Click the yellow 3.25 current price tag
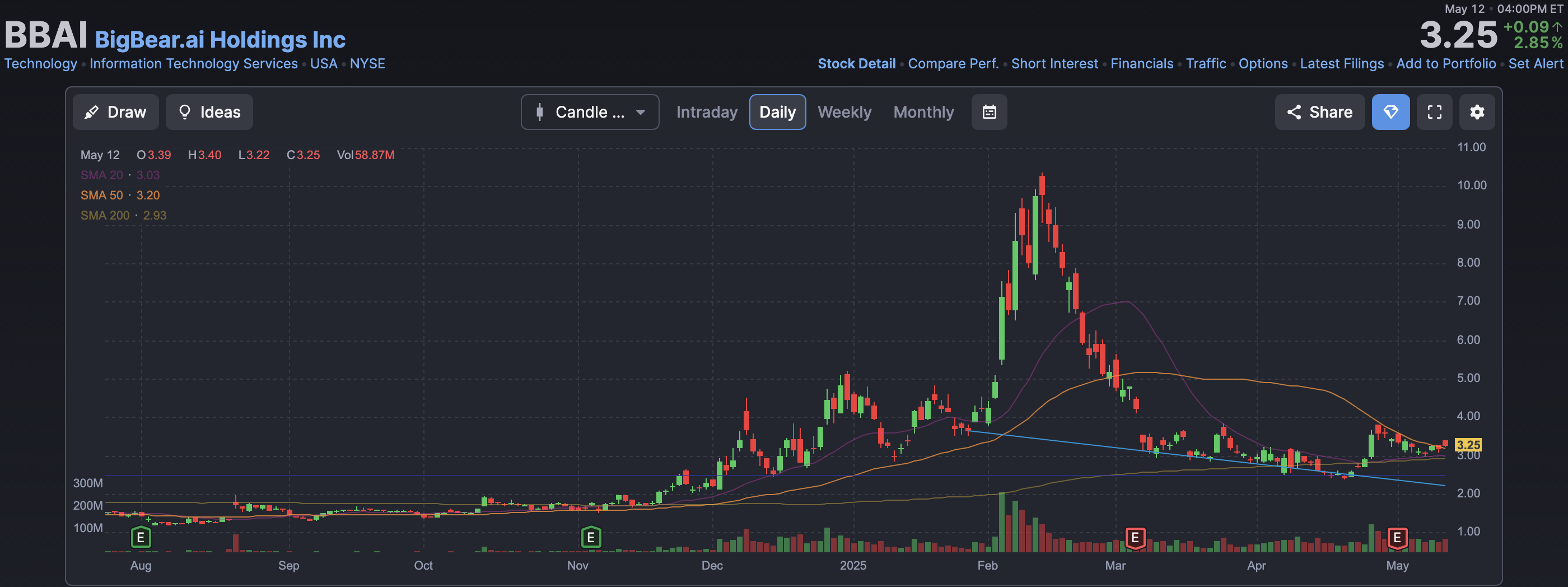 [1468, 445]
